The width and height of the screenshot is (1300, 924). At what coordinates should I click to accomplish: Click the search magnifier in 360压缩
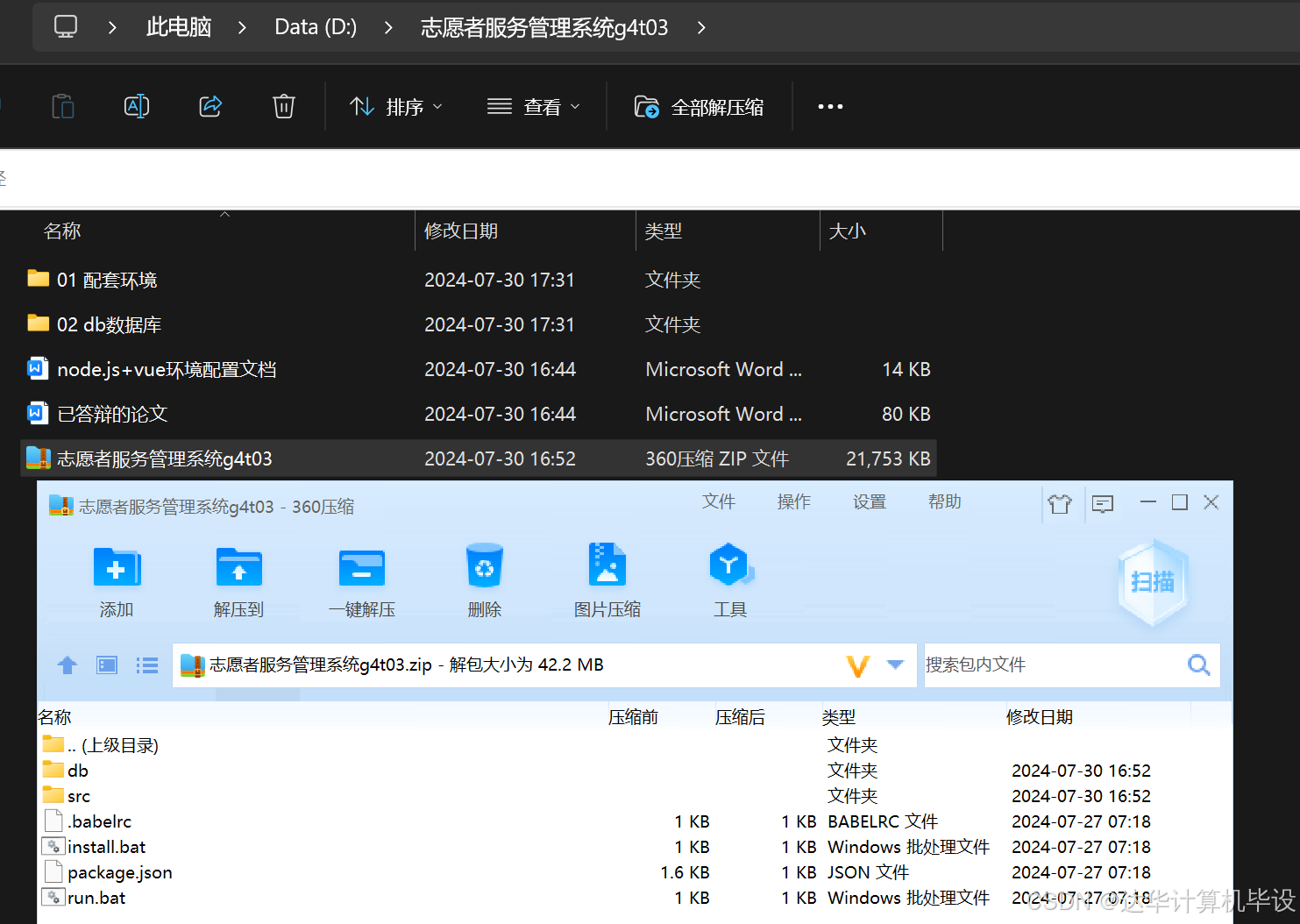pyautogui.click(x=1199, y=665)
